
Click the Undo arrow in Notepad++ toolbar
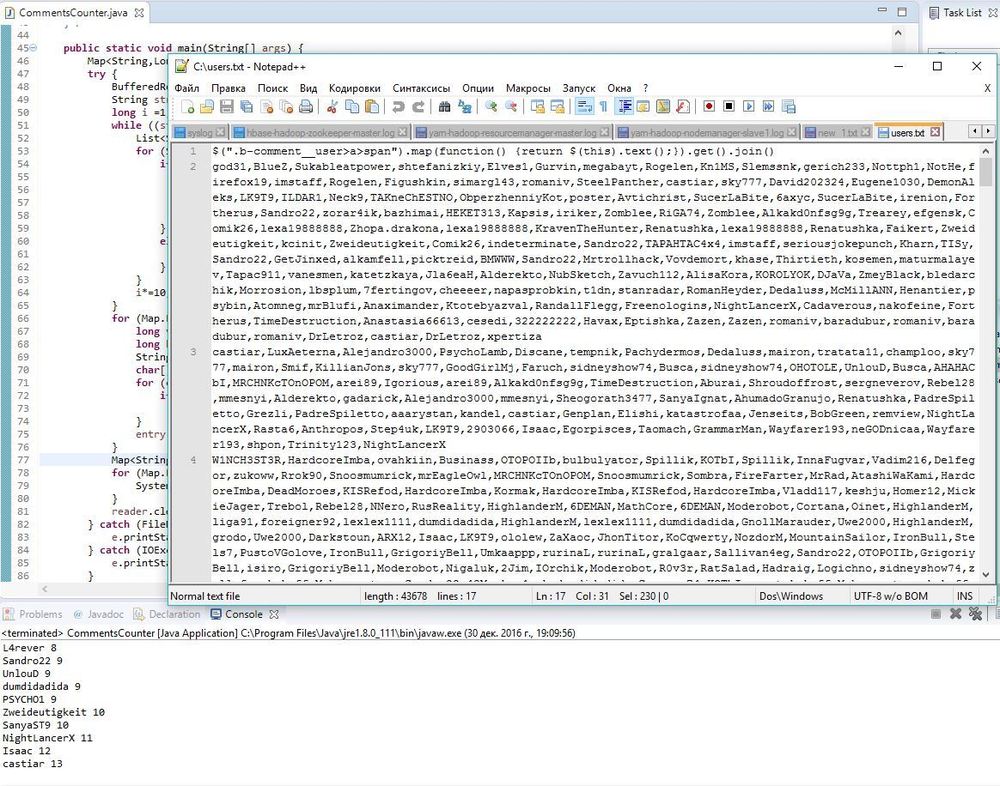click(399, 106)
